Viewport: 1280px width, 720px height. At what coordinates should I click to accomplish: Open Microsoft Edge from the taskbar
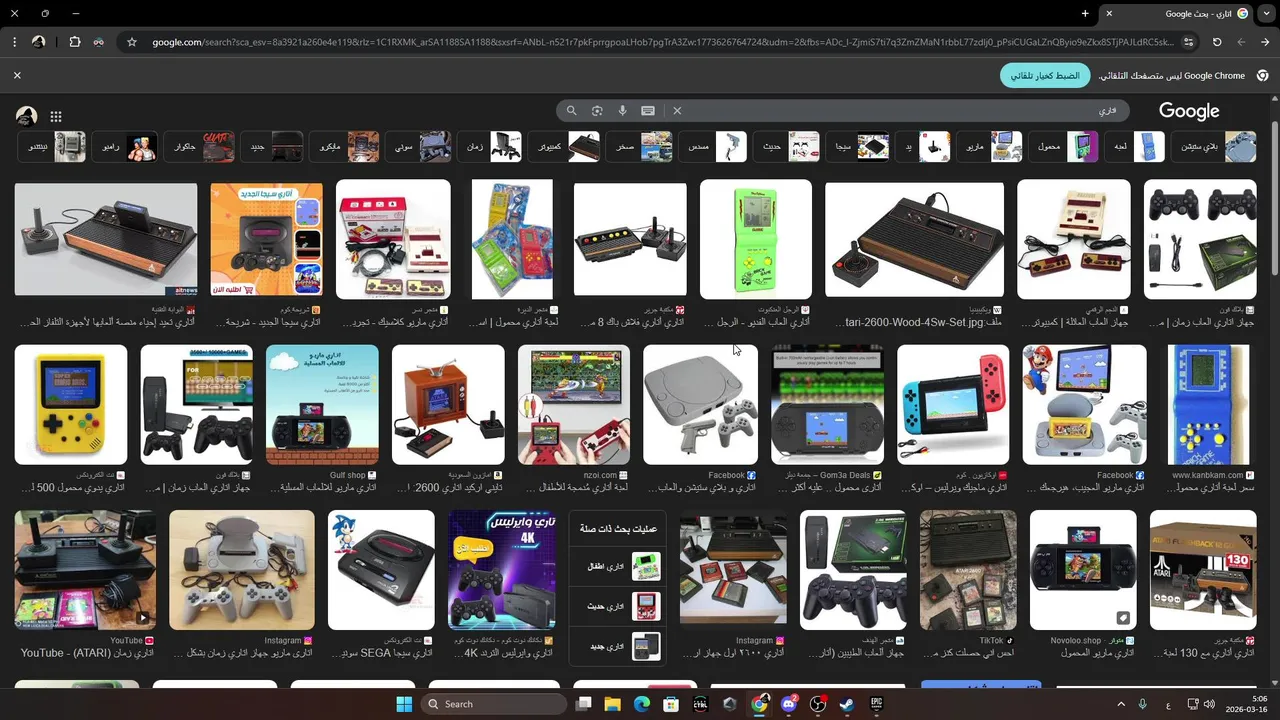click(x=642, y=704)
